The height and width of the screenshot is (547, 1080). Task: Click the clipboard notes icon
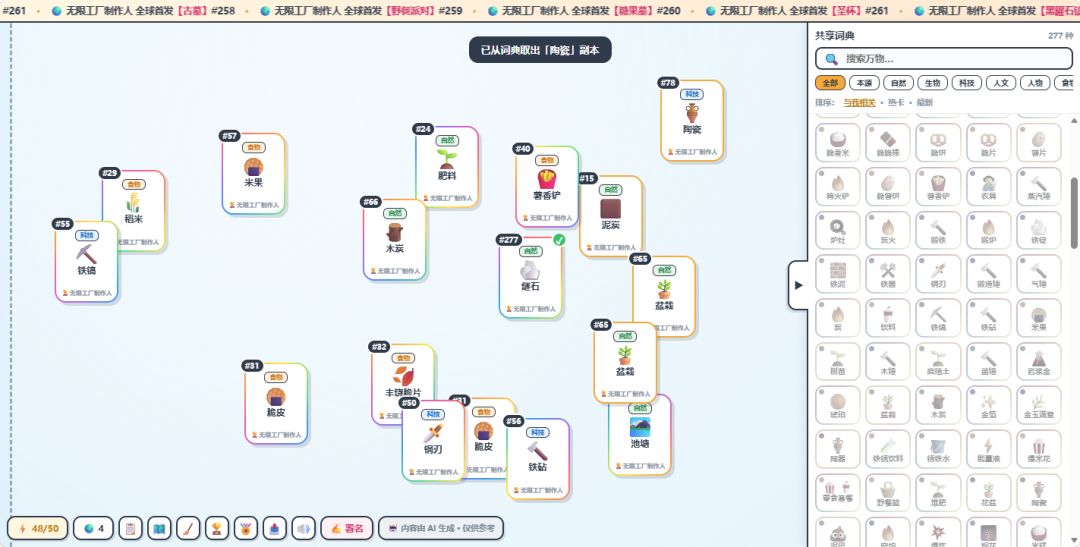click(130, 528)
